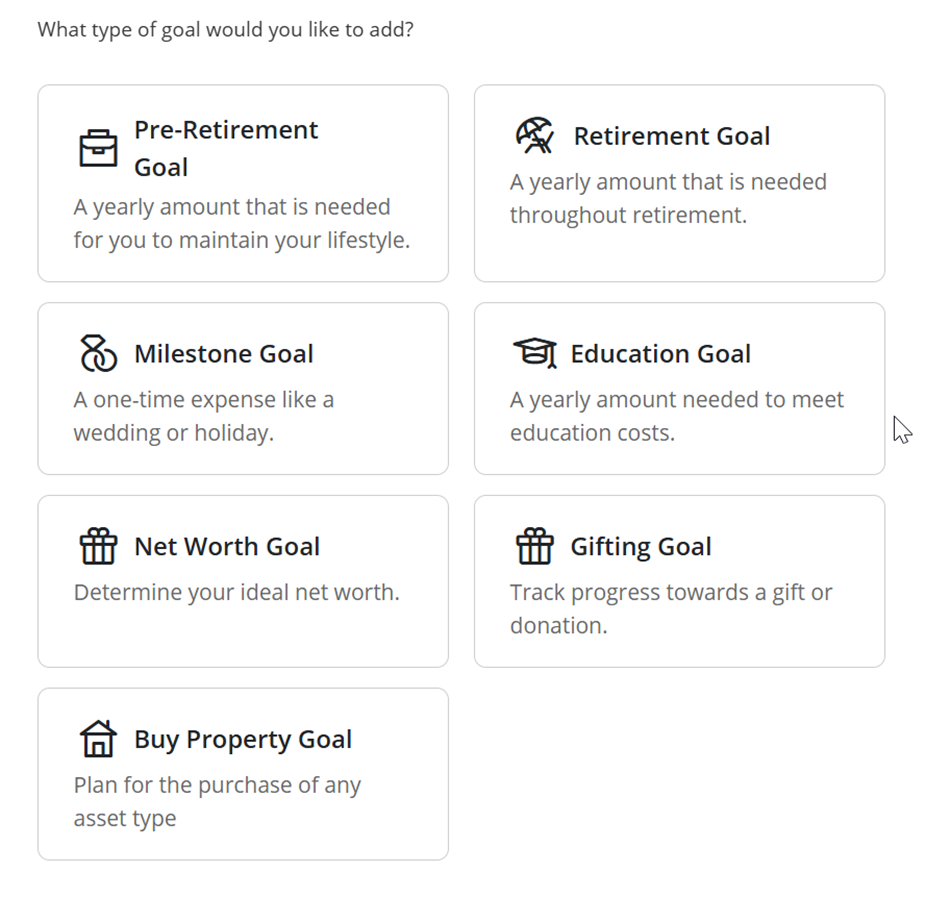Open the Buy Property Goal heading

pos(243,739)
